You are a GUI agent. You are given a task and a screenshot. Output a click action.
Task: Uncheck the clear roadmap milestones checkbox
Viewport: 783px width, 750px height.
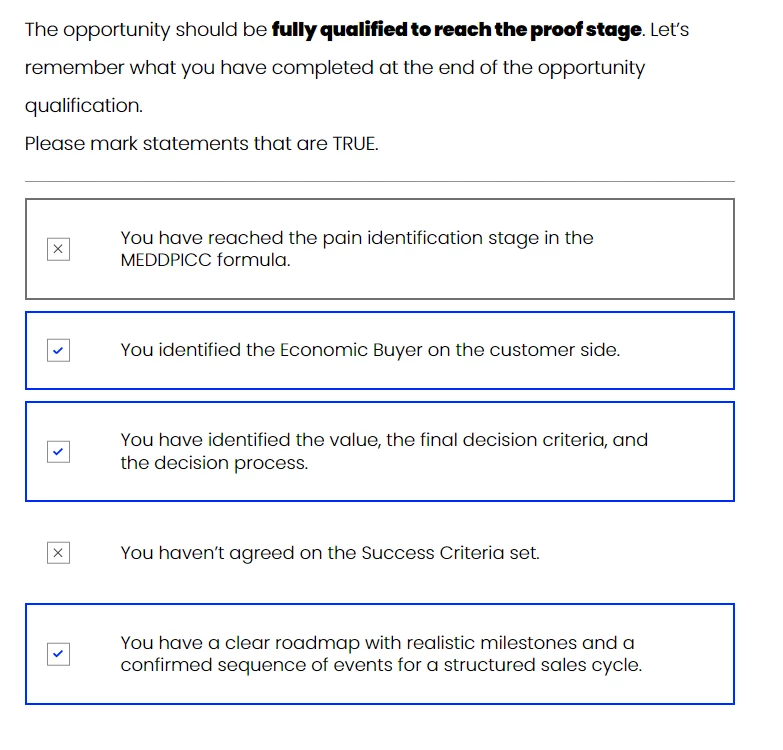pos(59,654)
